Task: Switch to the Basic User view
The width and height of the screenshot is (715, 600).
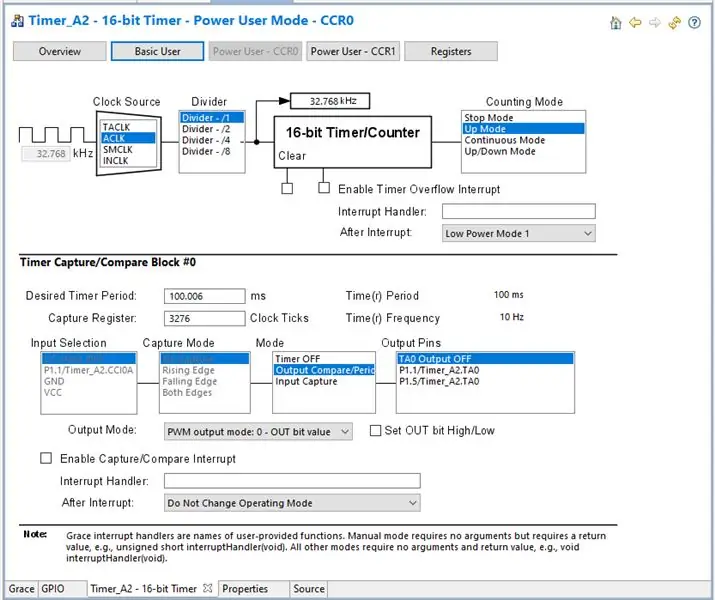Action: [157, 51]
